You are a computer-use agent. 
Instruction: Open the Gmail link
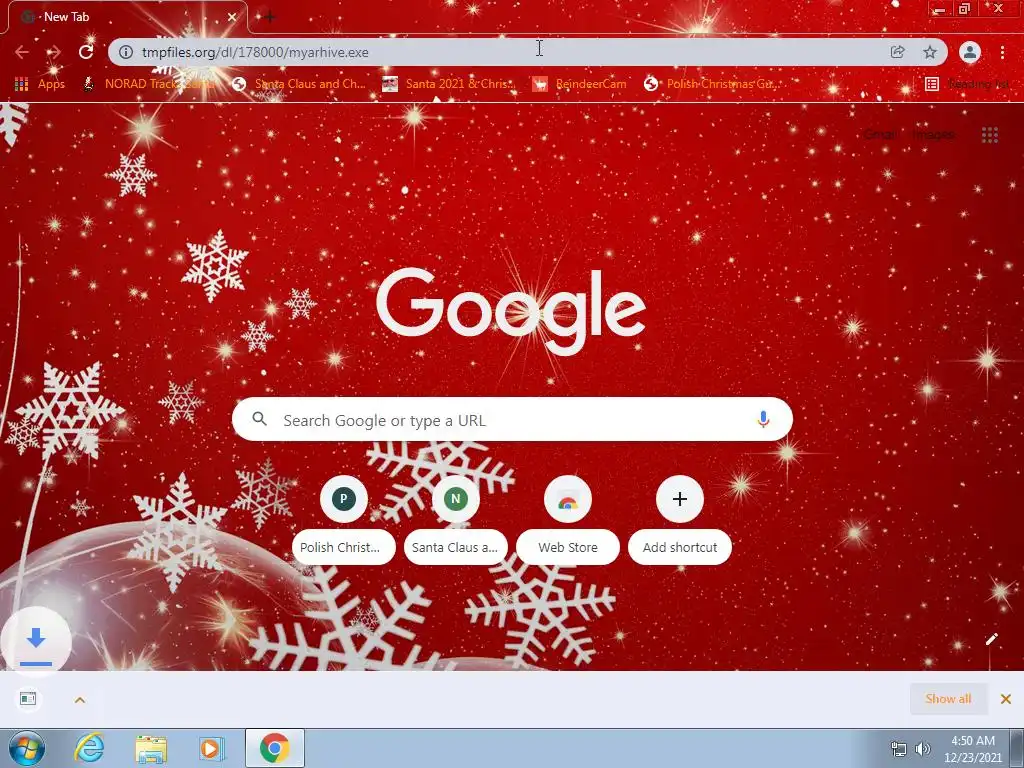coord(880,135)
